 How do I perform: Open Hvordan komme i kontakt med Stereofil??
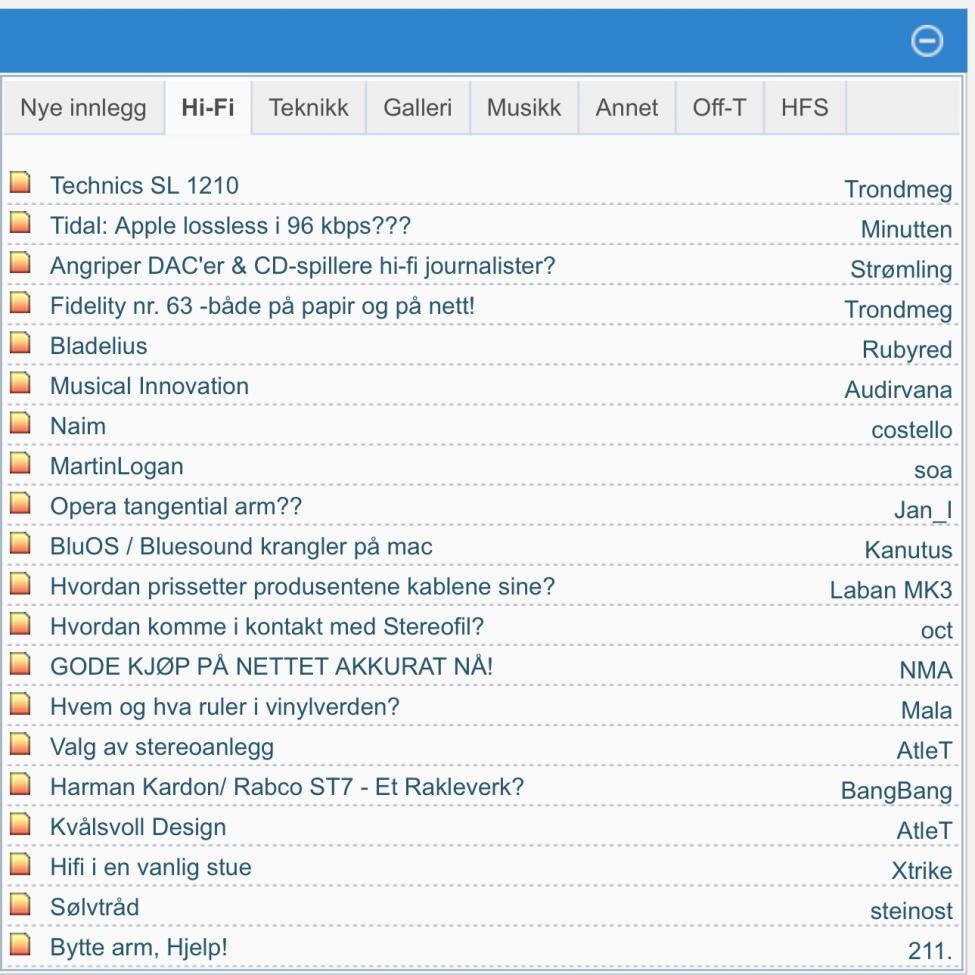coord(267,627)
